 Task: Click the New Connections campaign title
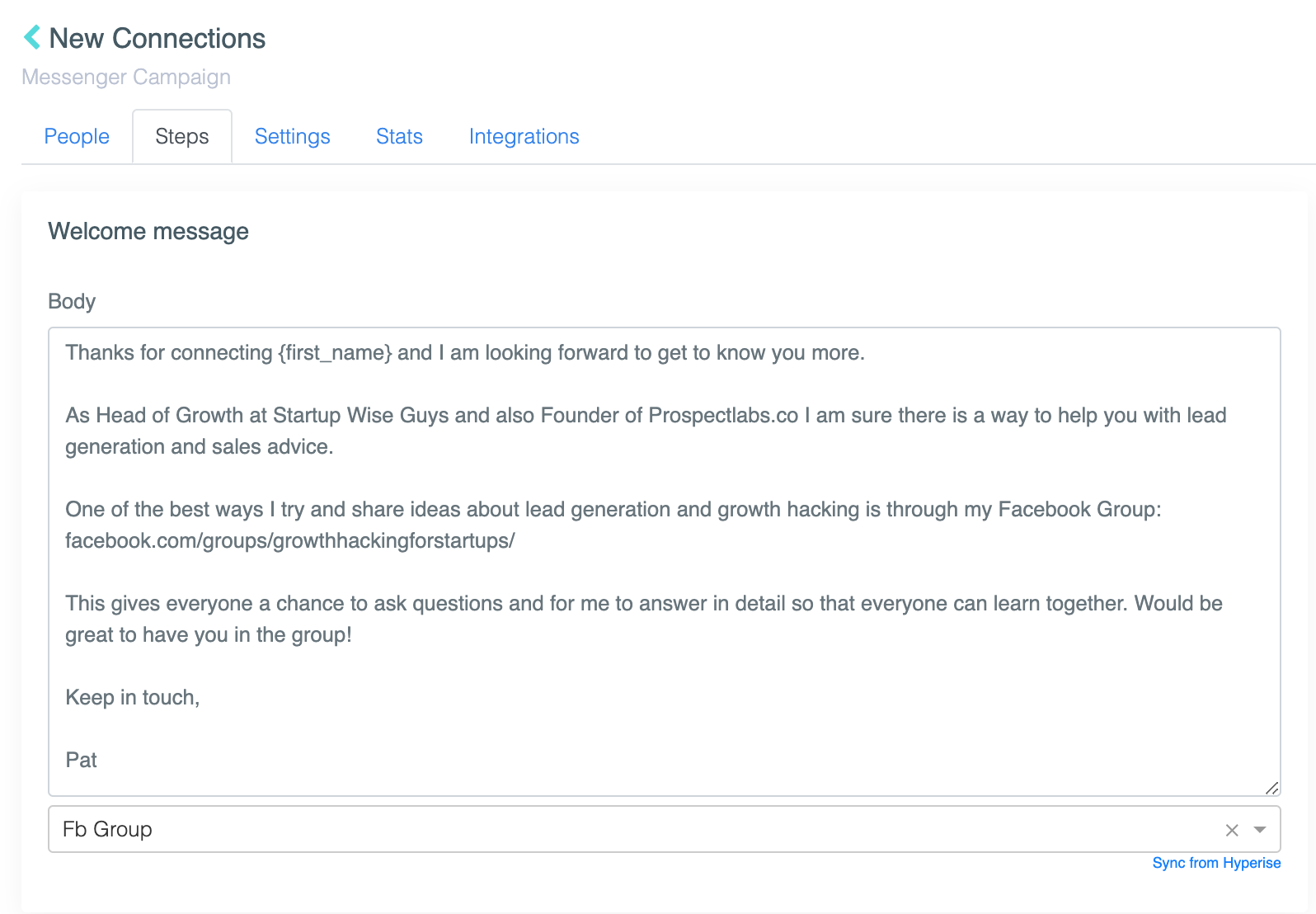coord(157,38)
